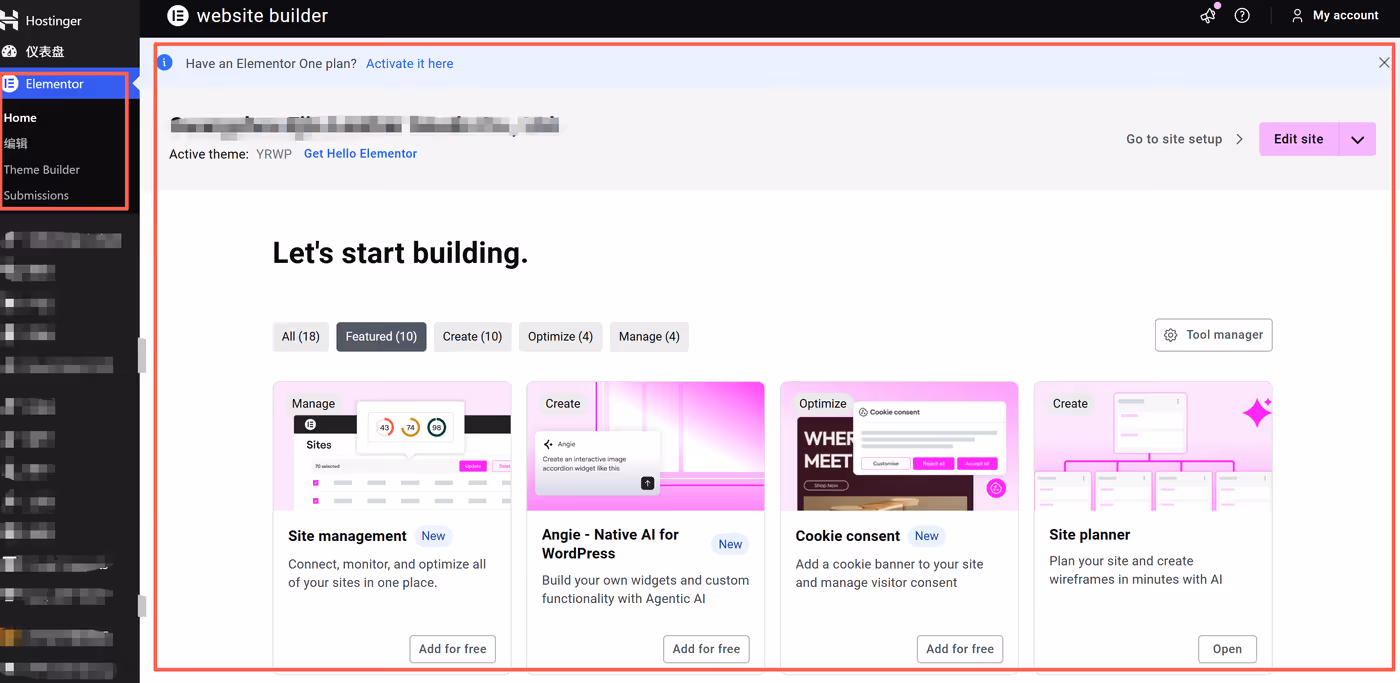Open the help question mark icon
Viewport: 1400px width, 683px height.
pos(1242,15)
